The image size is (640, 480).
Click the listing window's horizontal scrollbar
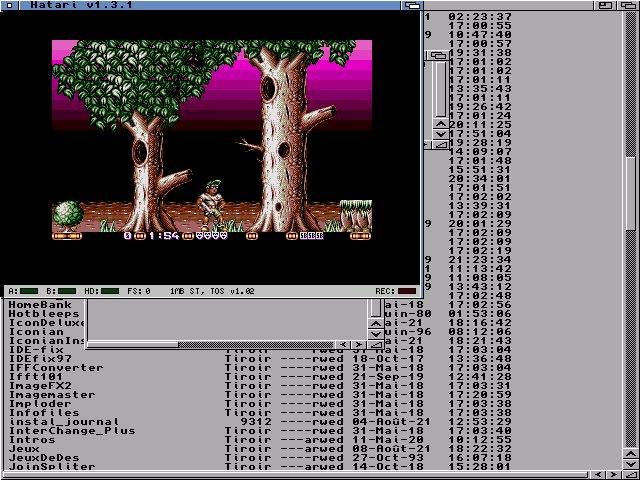click(296, 475)
